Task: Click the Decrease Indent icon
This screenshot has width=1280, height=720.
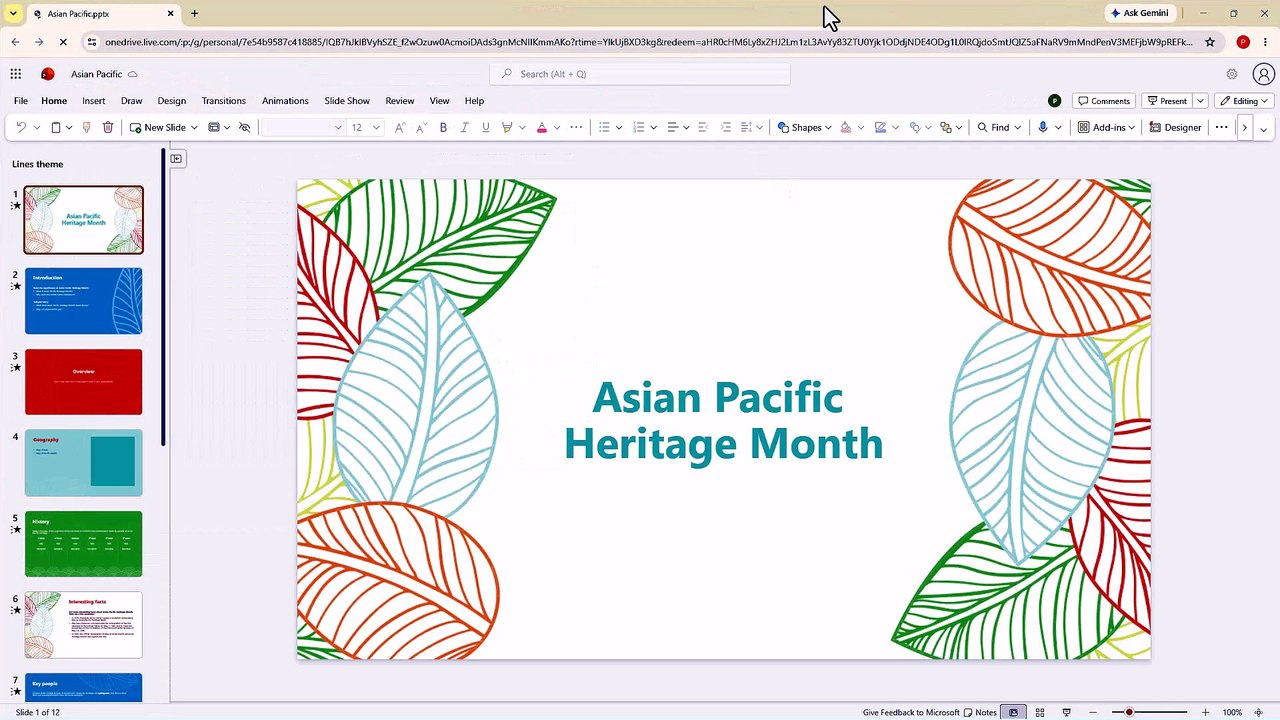Action: pyautogui.click(x=703, y=128)
